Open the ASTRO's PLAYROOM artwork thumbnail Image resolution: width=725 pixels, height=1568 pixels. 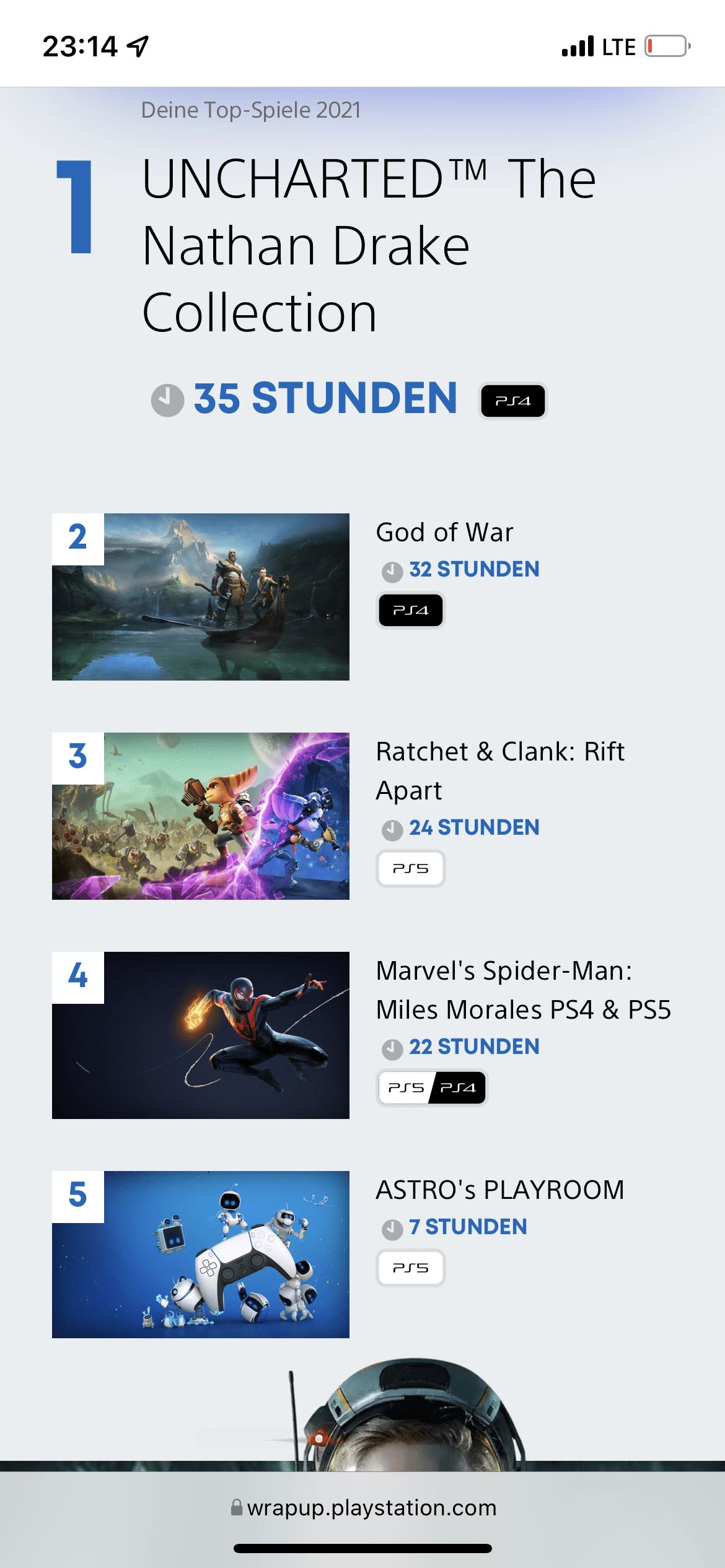(201, 1255)
